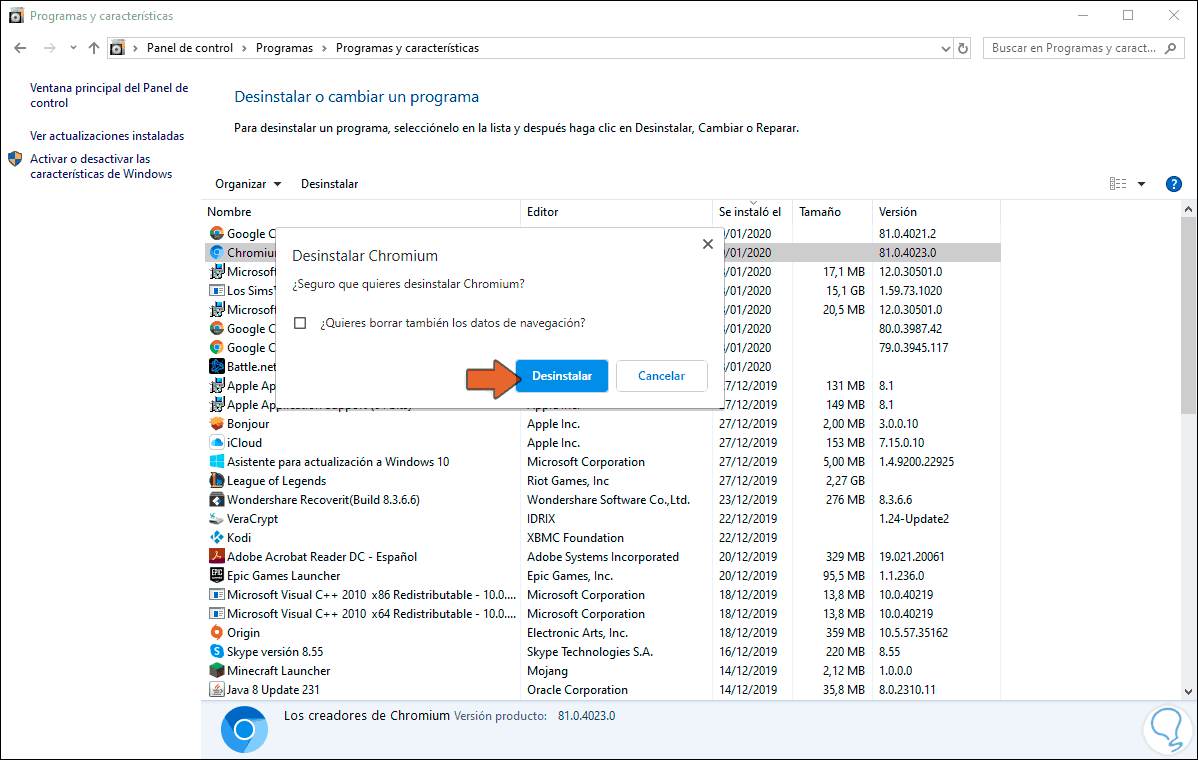
Task: Click the search magnifier icon
Action: pos(1170,48)
